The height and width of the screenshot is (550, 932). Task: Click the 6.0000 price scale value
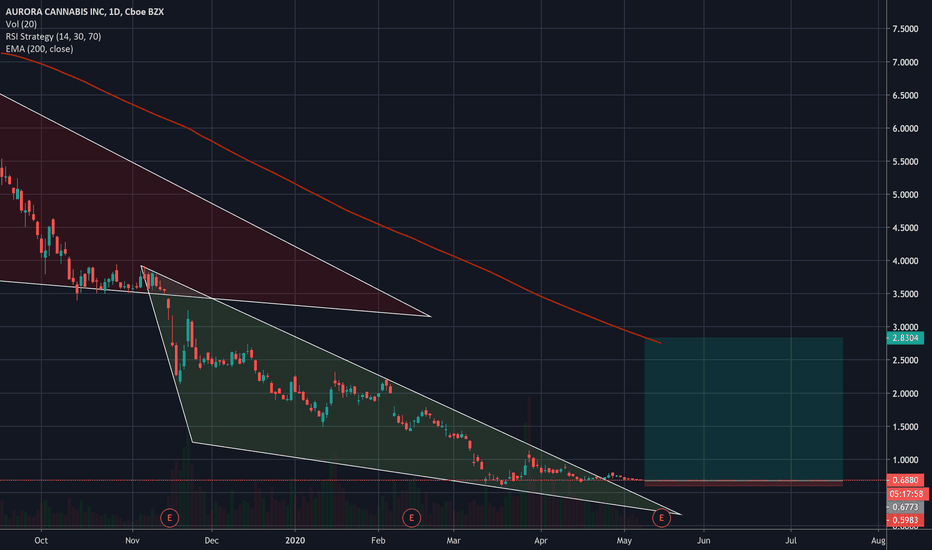pos(905,128)
